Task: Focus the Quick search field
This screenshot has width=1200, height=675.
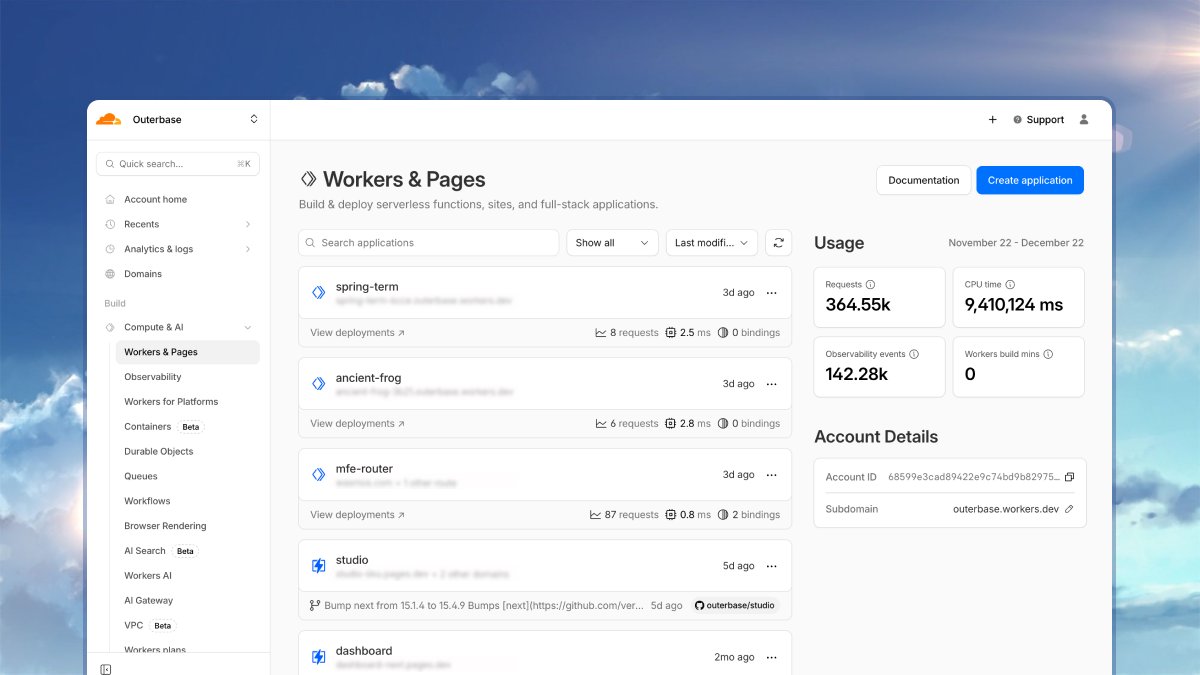Action: 178,163
